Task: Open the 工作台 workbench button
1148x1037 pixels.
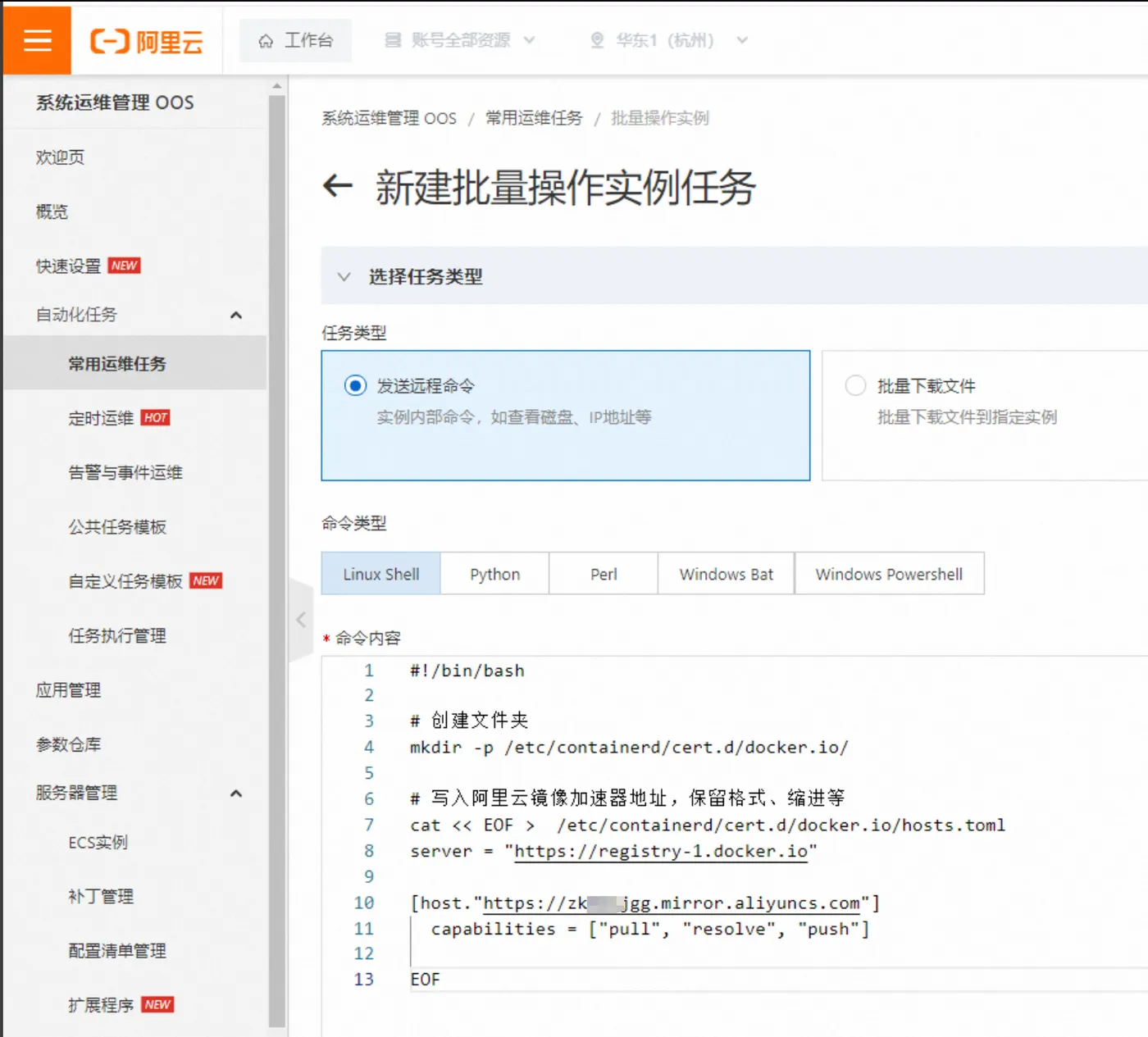Action: coord(296,40)
